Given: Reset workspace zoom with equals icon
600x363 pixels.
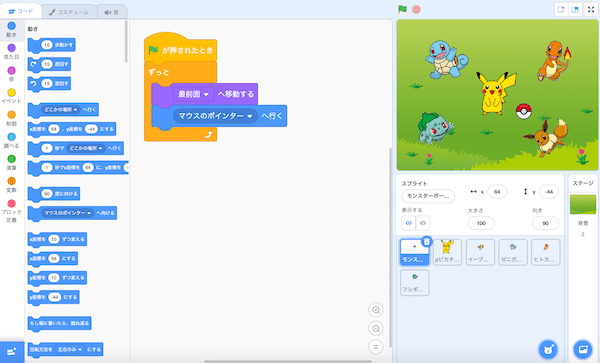Looking at the screenshot, I should [376, 347].
